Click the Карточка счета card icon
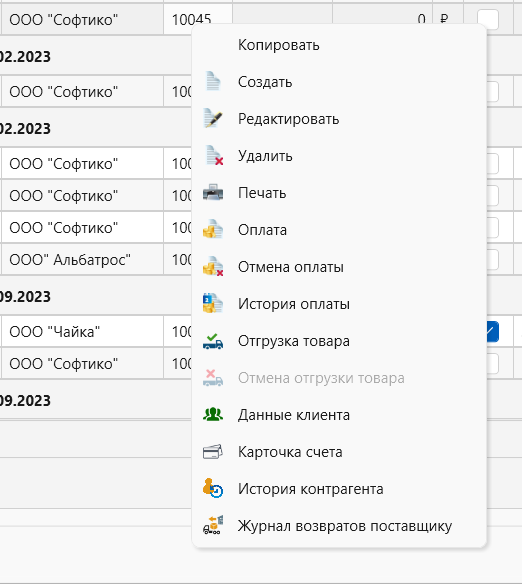Image resolution: width=522 pixels, height=584 pixels. click(x=213, y=451)
